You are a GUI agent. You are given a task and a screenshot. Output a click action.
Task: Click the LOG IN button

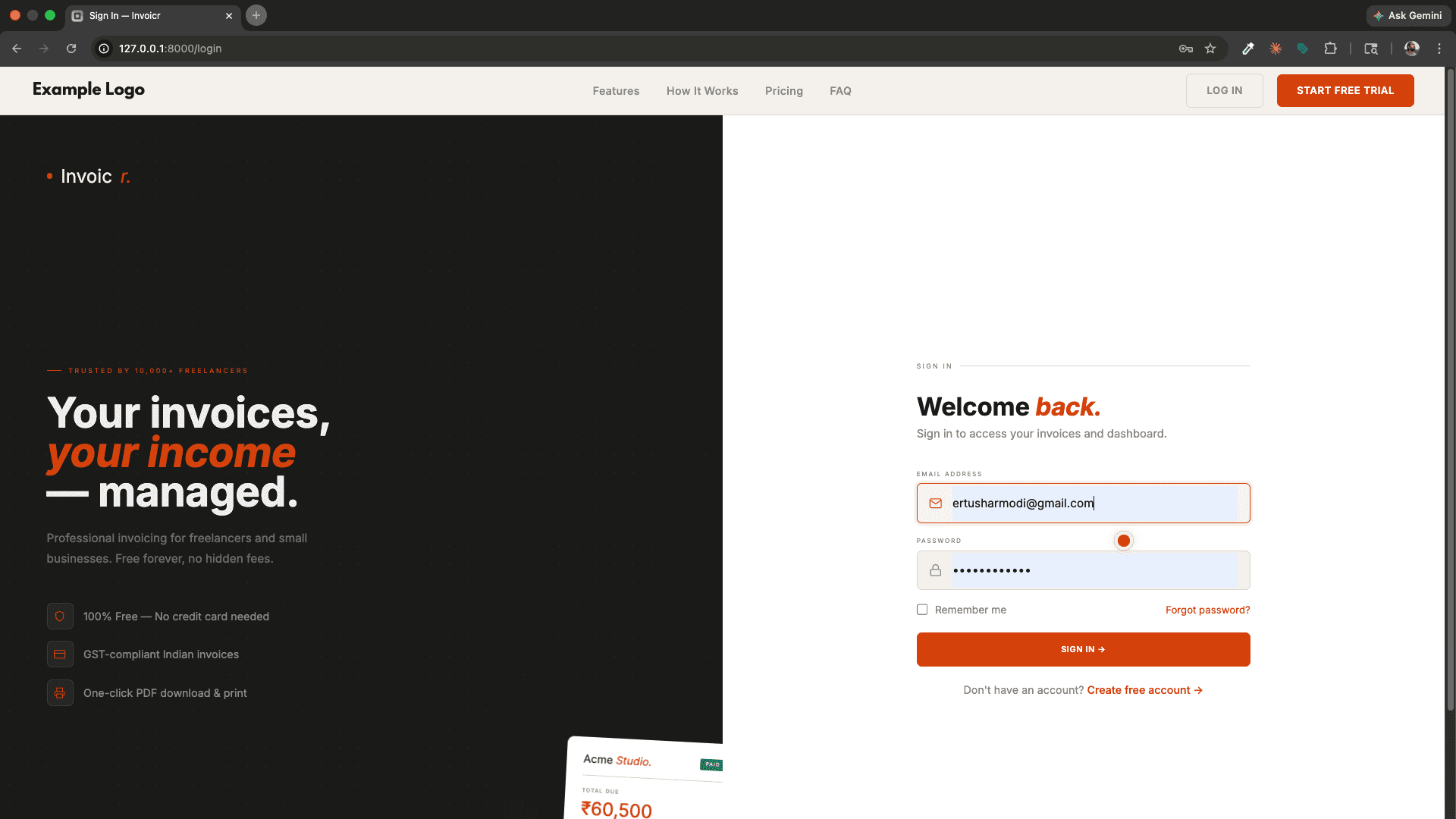pos(1225,90)
